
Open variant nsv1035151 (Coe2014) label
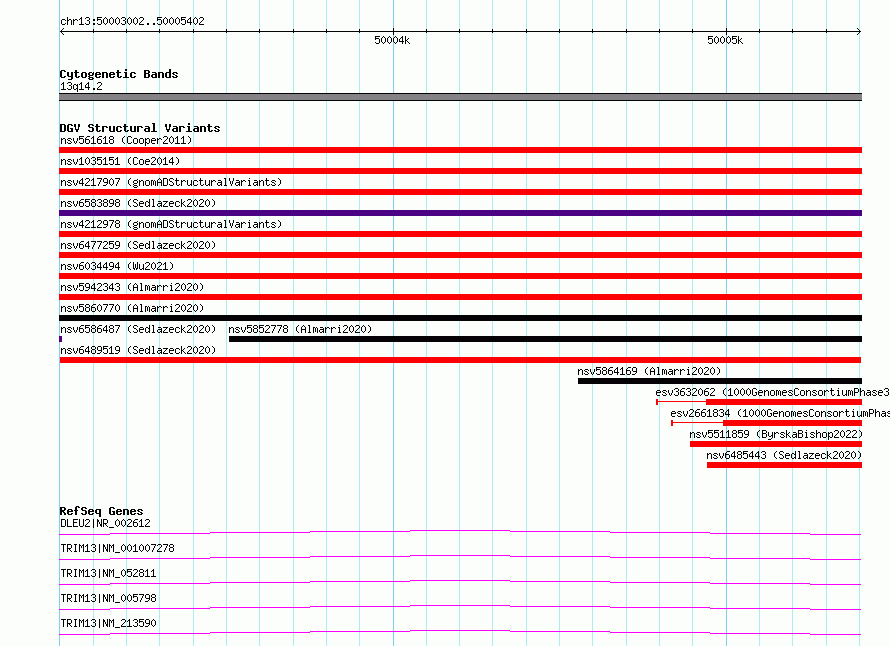pyautogui.click(x=120, y=161)
